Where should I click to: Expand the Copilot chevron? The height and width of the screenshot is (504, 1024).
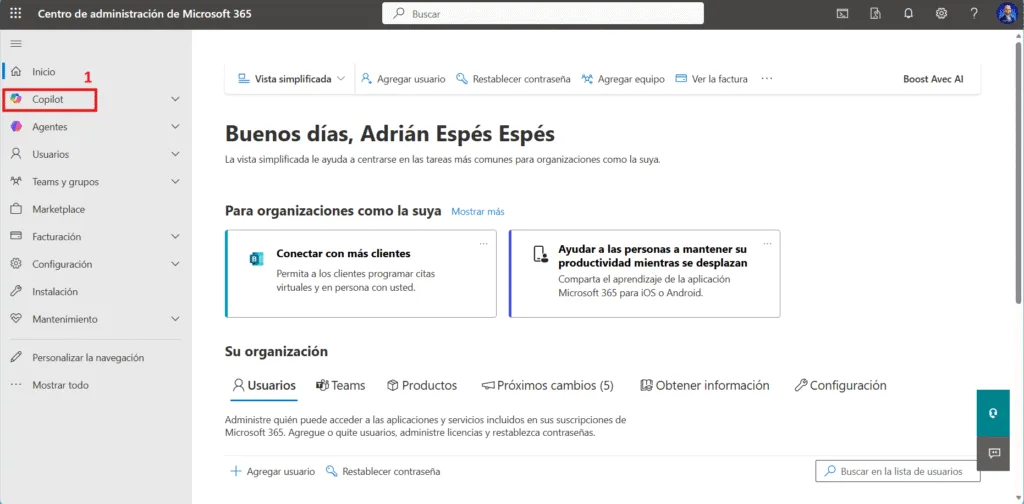175,99
